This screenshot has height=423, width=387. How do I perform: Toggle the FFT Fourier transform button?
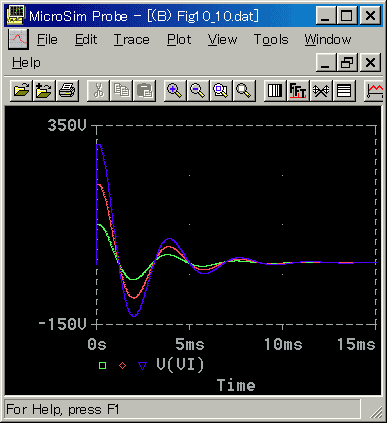pyautogui.click(x=298, y=90)
